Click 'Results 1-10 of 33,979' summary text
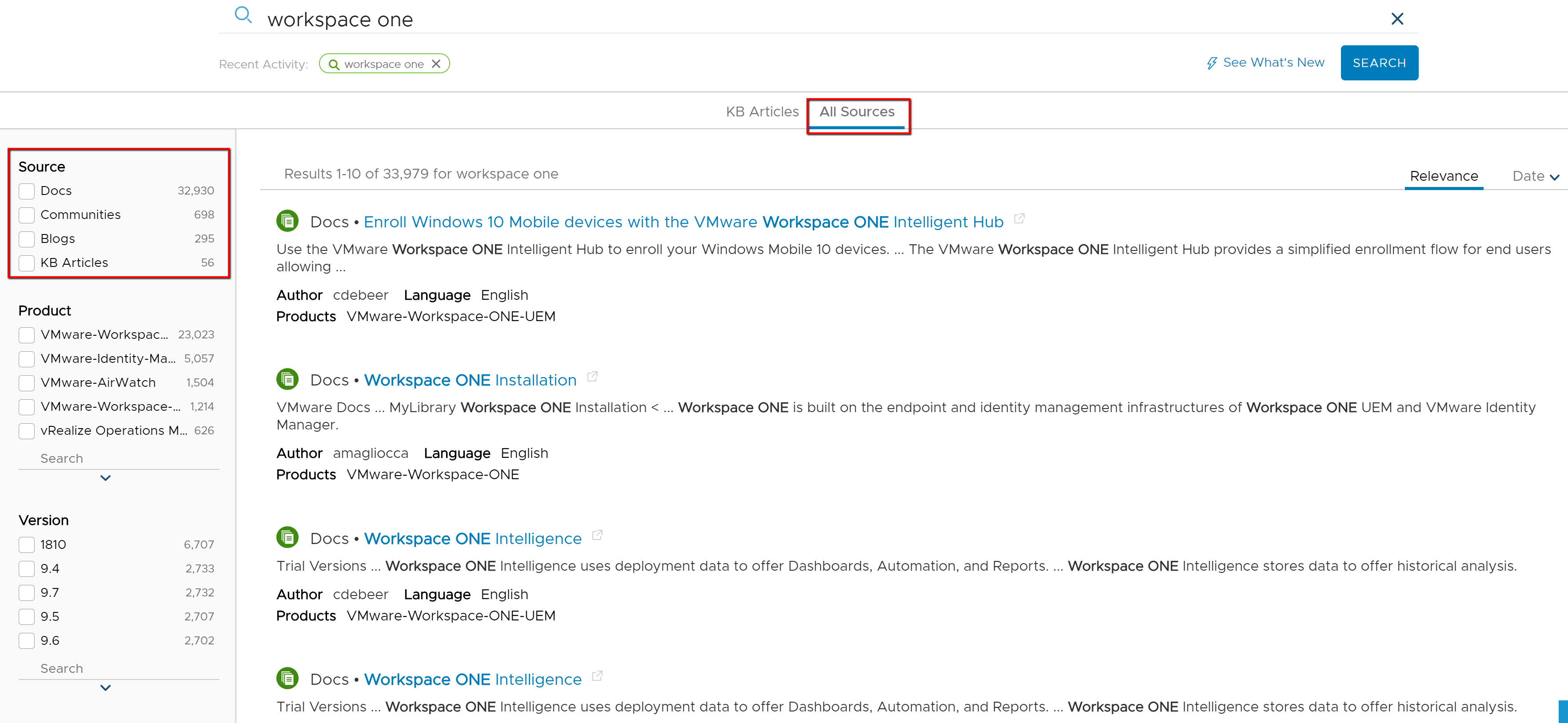The height and width of the screenshot is (723, 1568). (421, 174)
